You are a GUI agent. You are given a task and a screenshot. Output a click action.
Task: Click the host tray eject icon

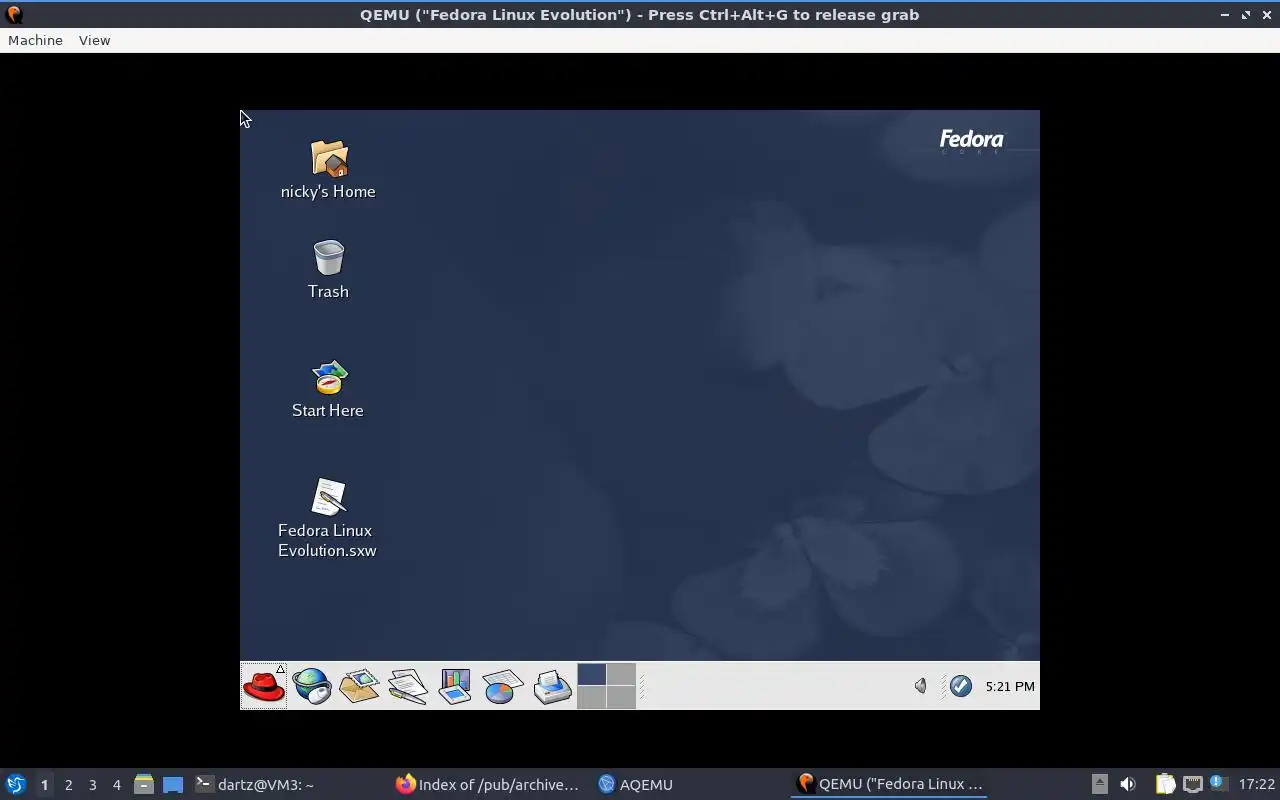[x=1099, y=784]
